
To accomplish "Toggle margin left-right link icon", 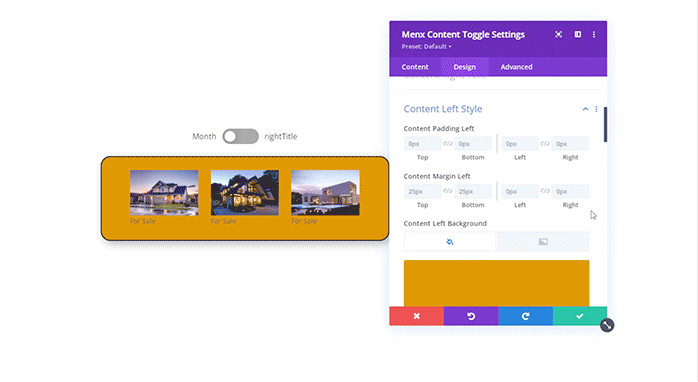I will (x=545, y=191).
